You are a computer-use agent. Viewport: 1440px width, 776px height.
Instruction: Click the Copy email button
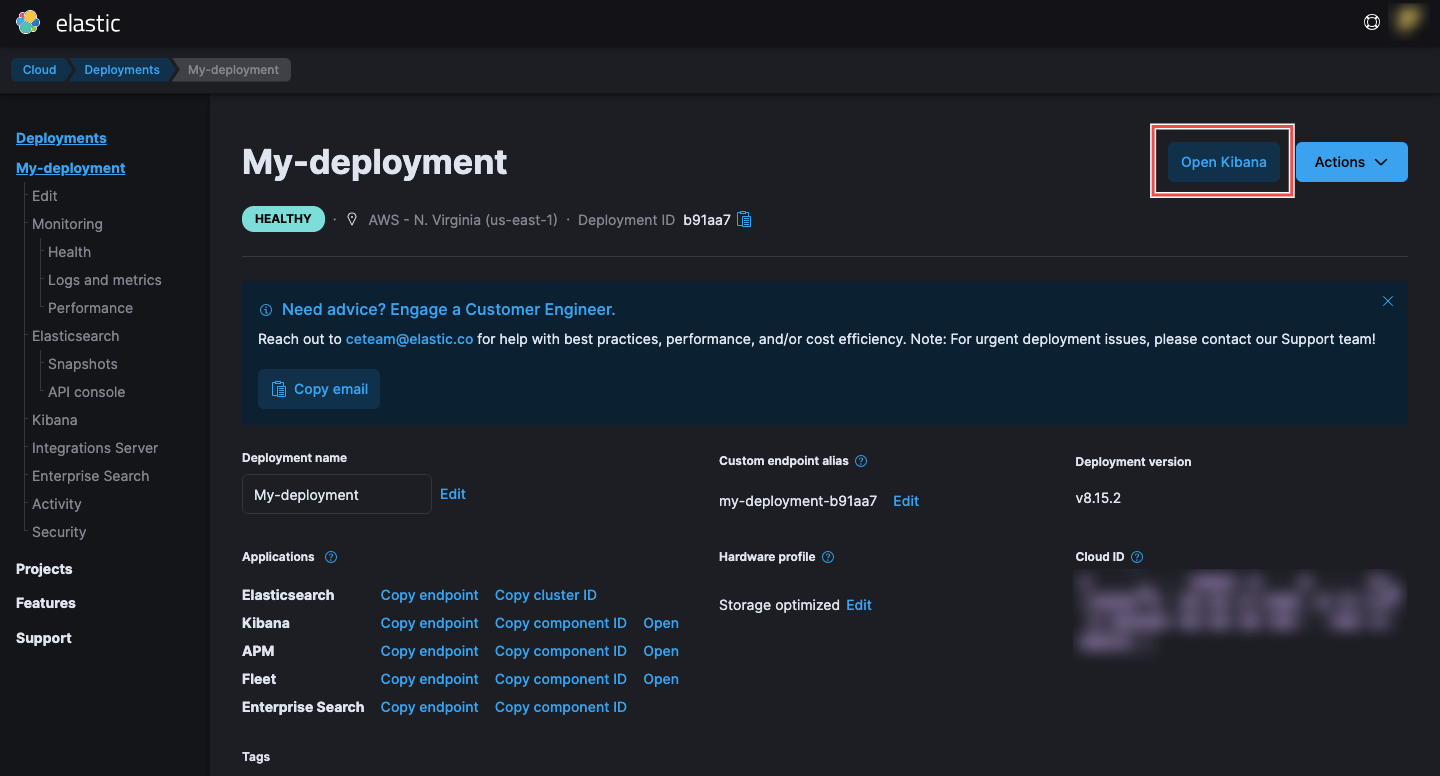click(x=318, y=389)
